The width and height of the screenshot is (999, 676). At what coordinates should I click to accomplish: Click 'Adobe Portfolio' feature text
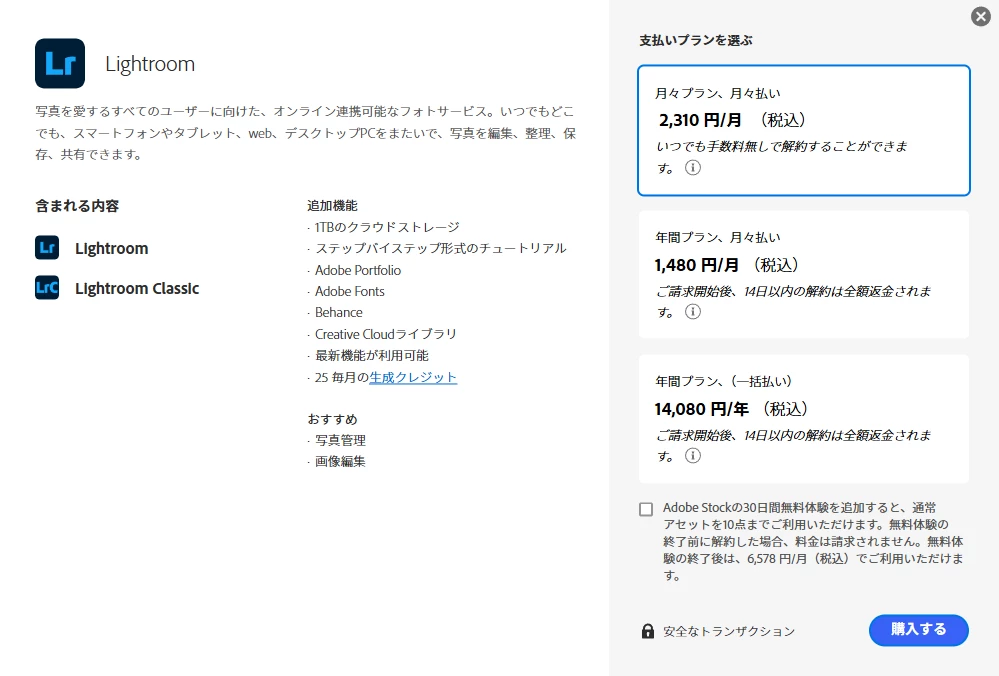tap(357, 270)
